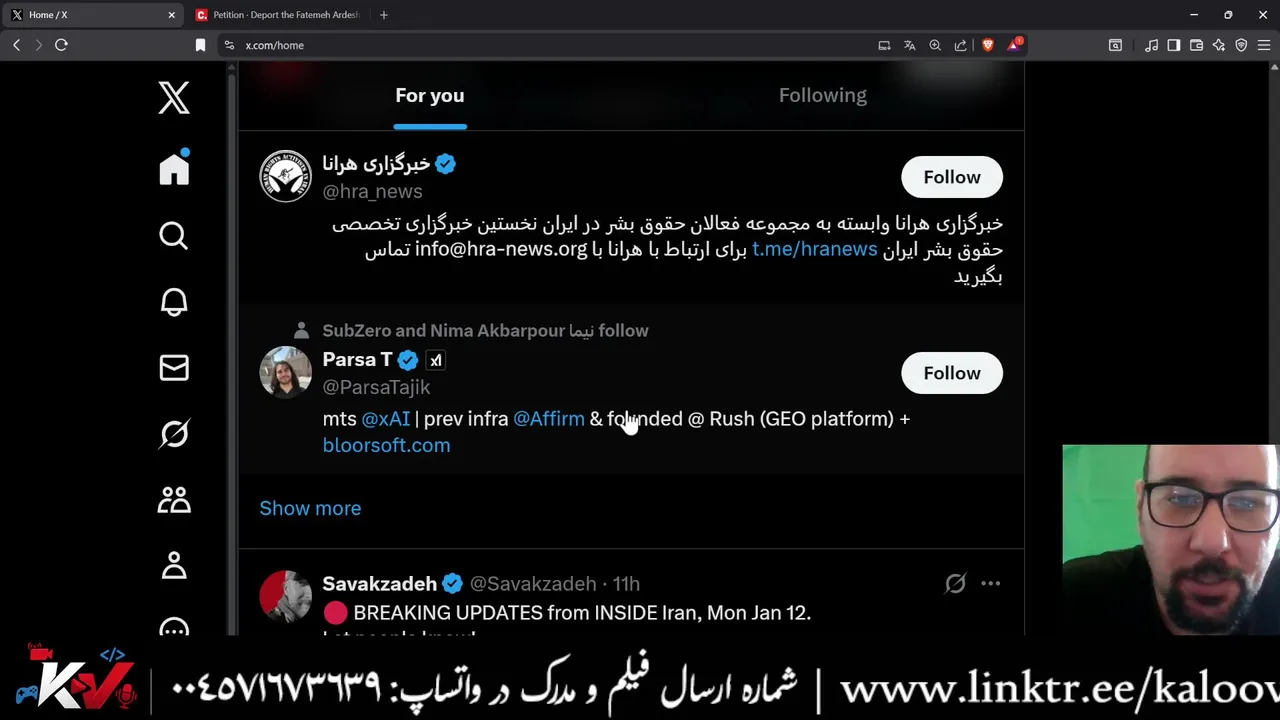1280x720 pixels.
Task: Open the t.me/hranews link
Action: [x=814, y=249]
